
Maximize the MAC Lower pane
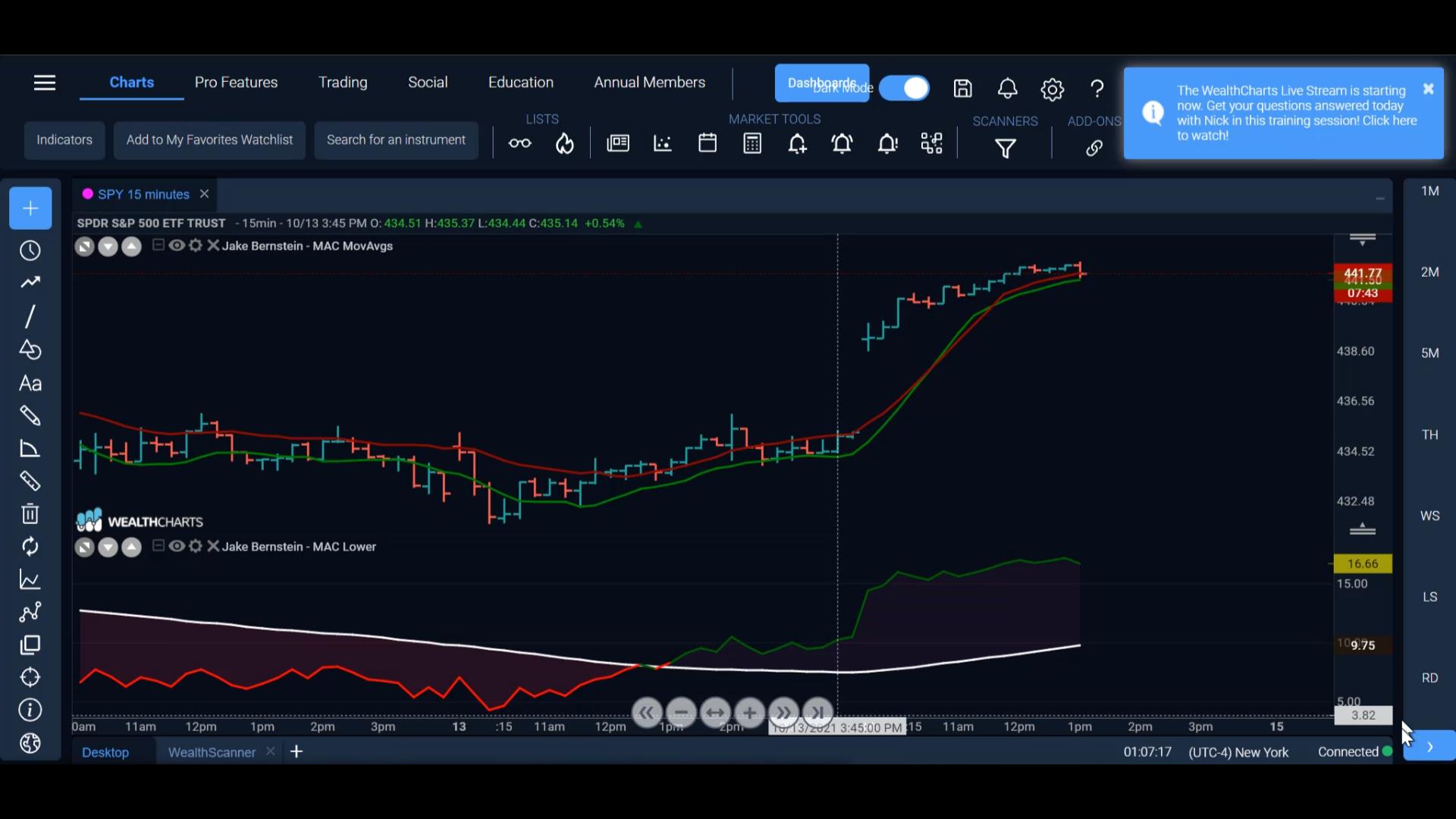pyautogui.click(x=84, y=548)
